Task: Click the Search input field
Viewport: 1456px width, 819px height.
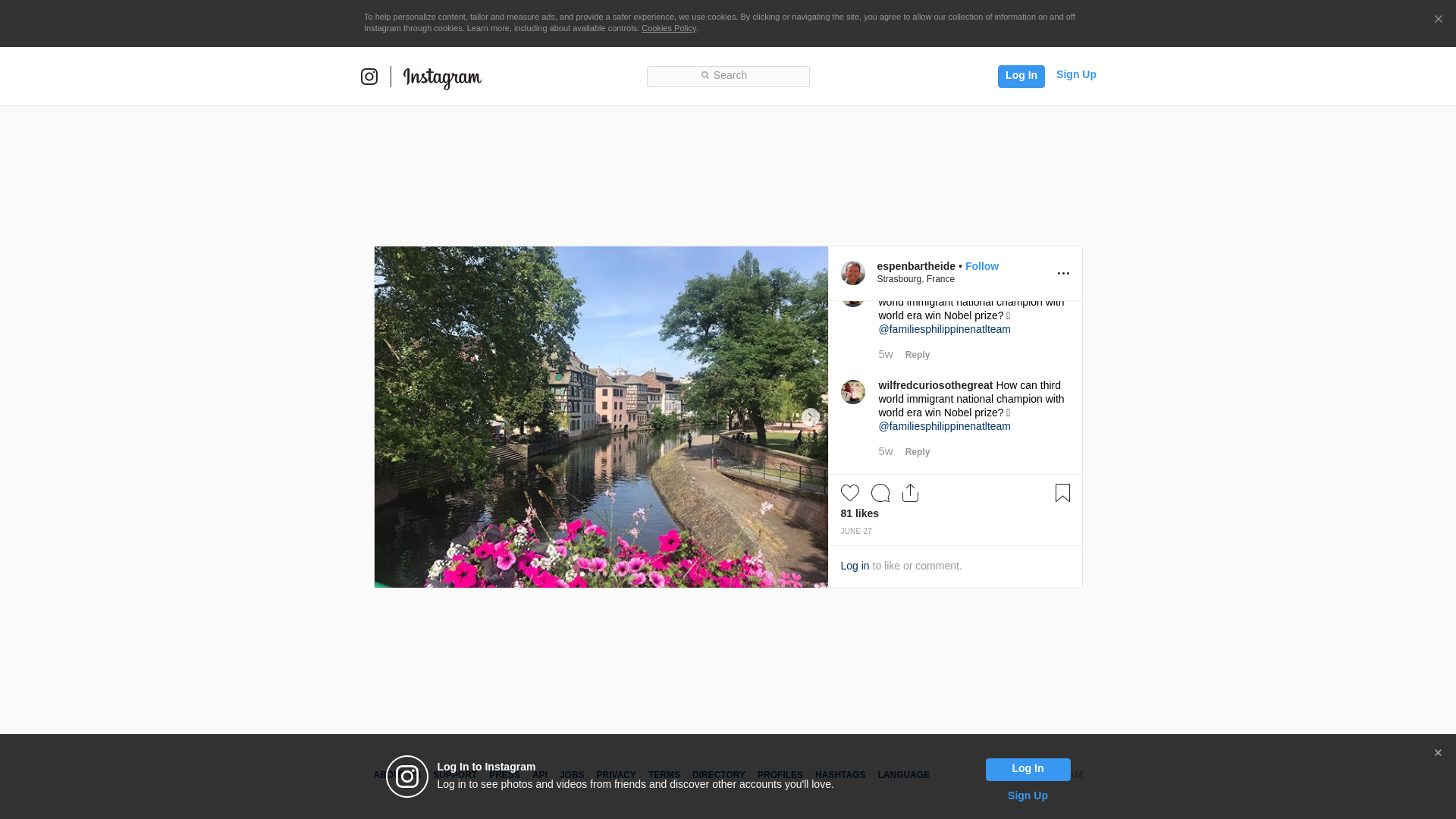Action: pyautogui.click(x=728, y=76)
